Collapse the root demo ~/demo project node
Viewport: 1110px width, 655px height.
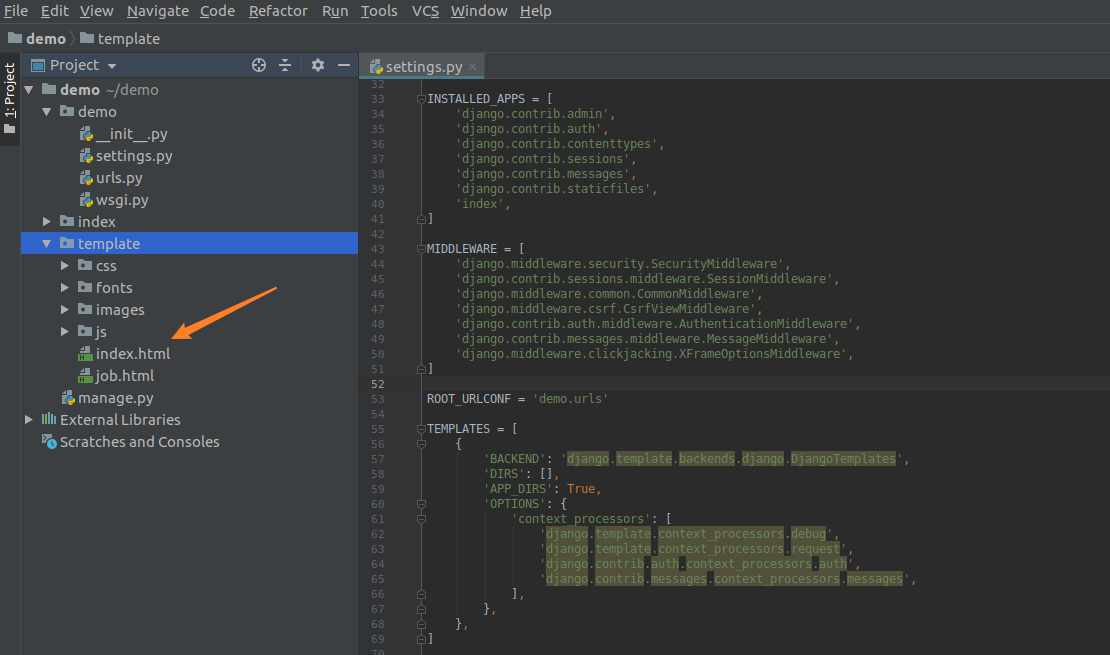tap(29, 90)
